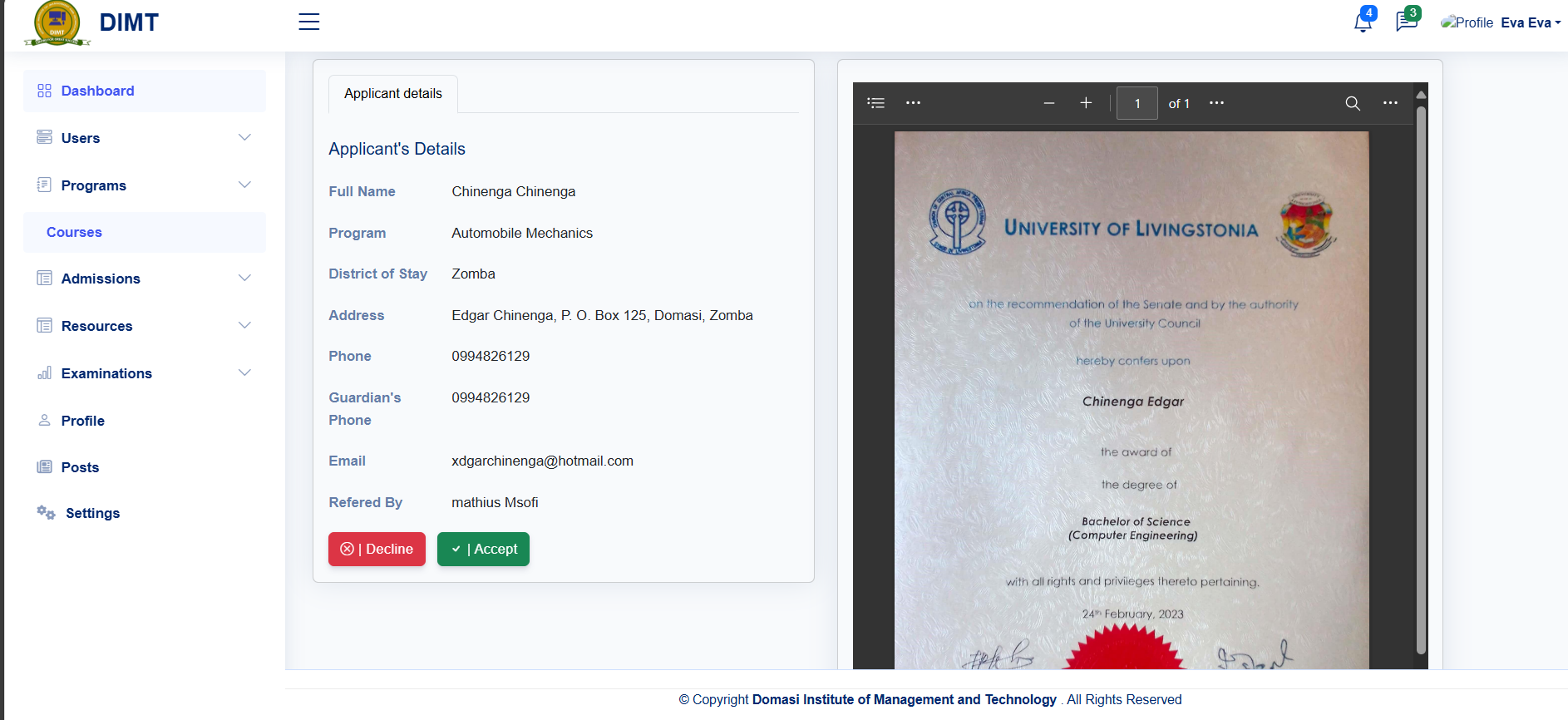Click the Posts newspaper icon
1568x720 pixels.
pyautogui.click(x=44, y=466)
